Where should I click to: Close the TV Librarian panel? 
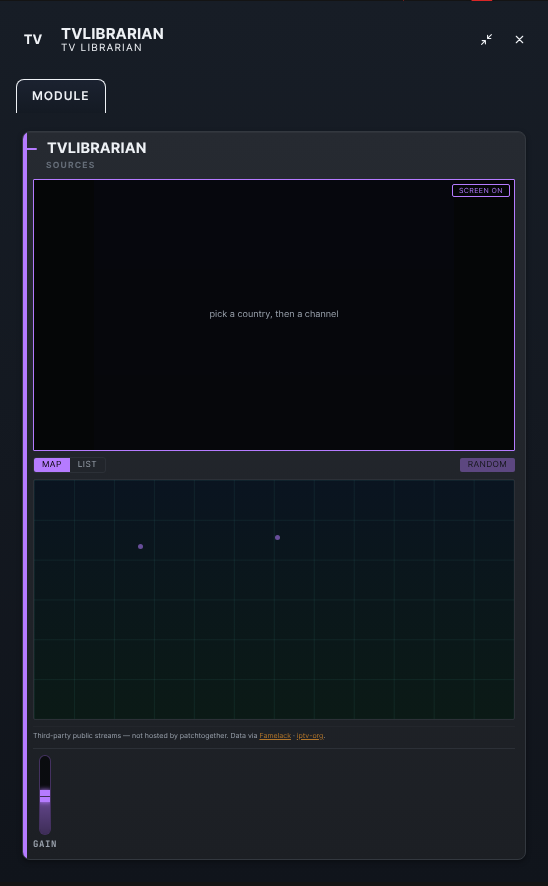point(519,40)
